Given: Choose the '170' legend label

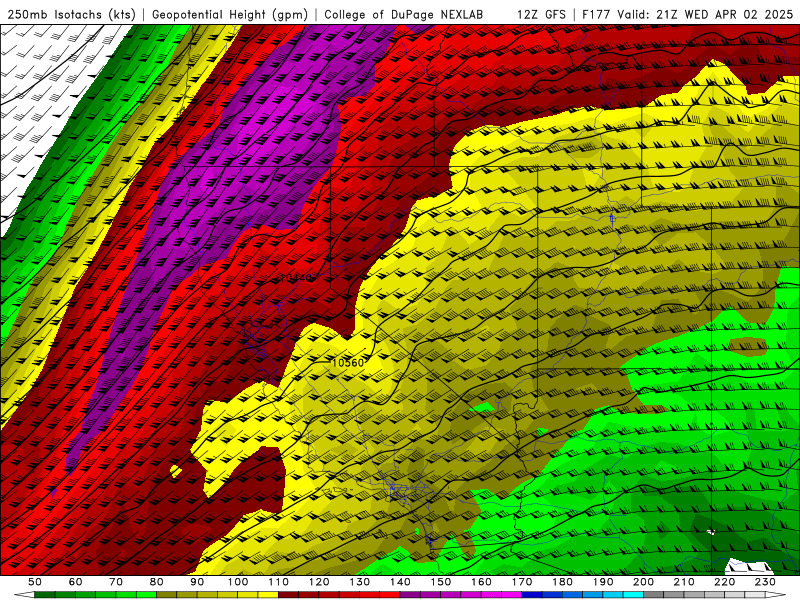Looking at the screenshot, I should click(522, 582).
